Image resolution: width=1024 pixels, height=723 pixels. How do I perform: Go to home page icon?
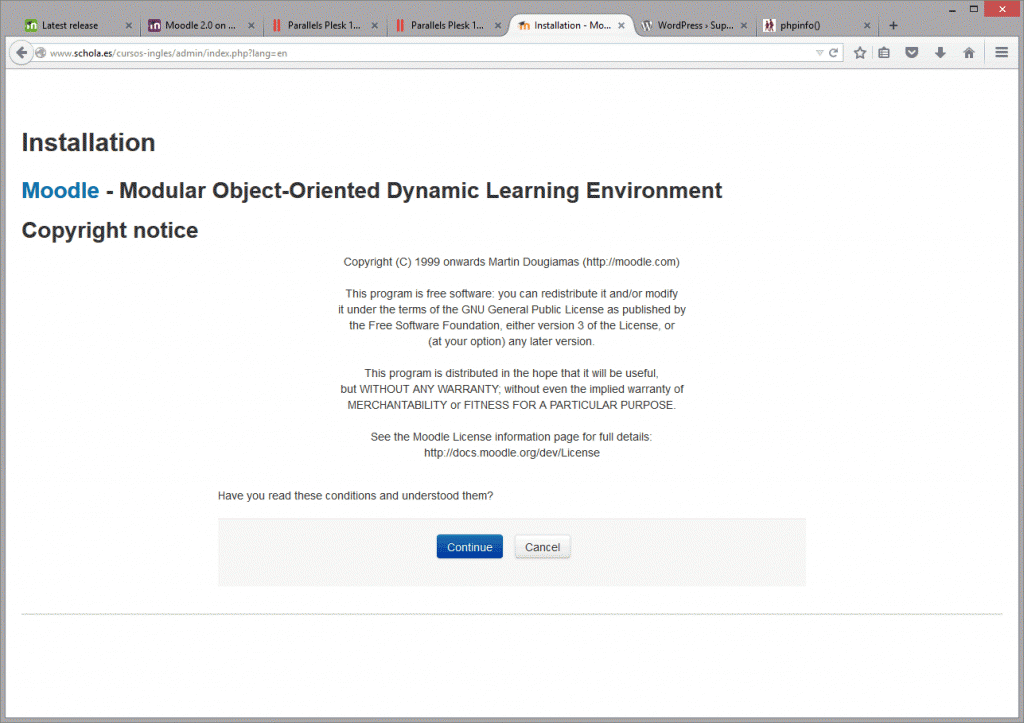(968, 53)
